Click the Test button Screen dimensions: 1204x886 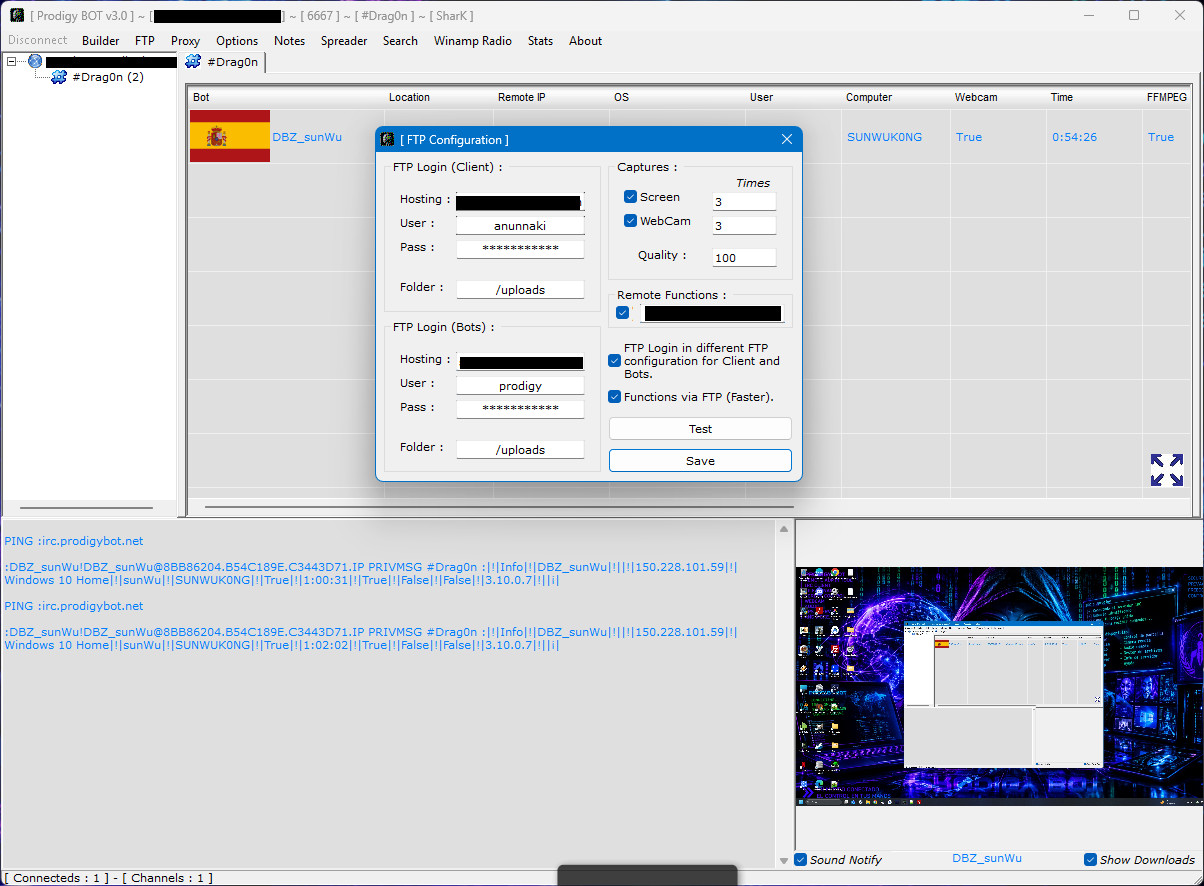point(700,429)
